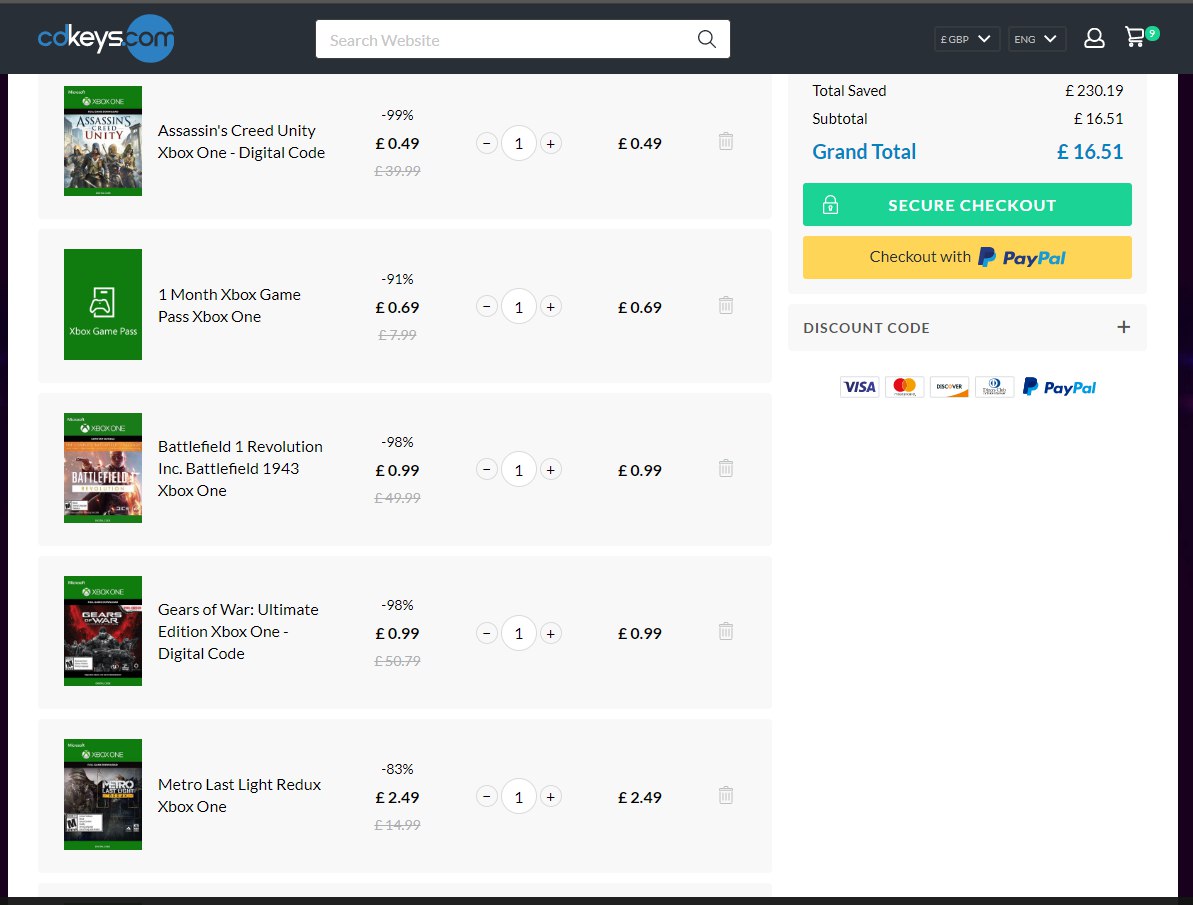Open 1 Month Xbox Game Pass link
The image size is (1193, 905).
229,305
